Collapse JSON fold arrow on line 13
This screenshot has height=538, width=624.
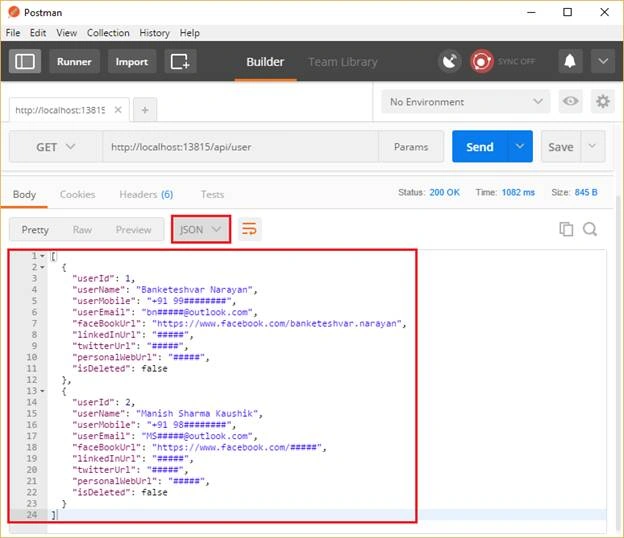pos(42,391)
